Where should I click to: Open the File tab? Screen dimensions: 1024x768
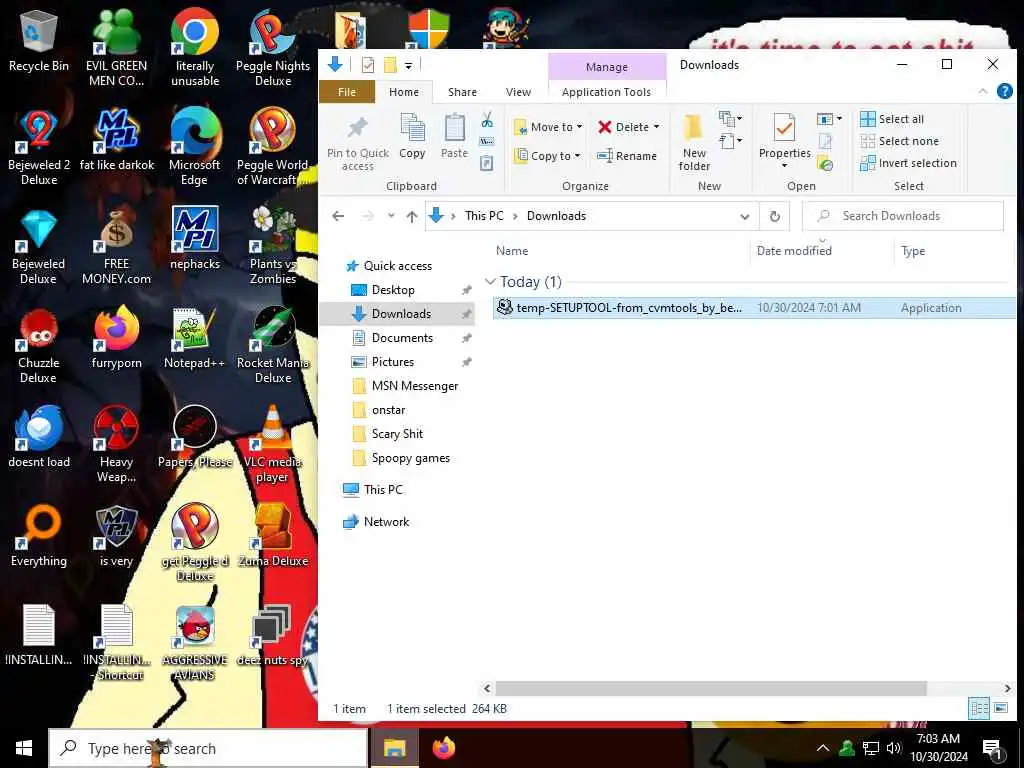(347, 92)
